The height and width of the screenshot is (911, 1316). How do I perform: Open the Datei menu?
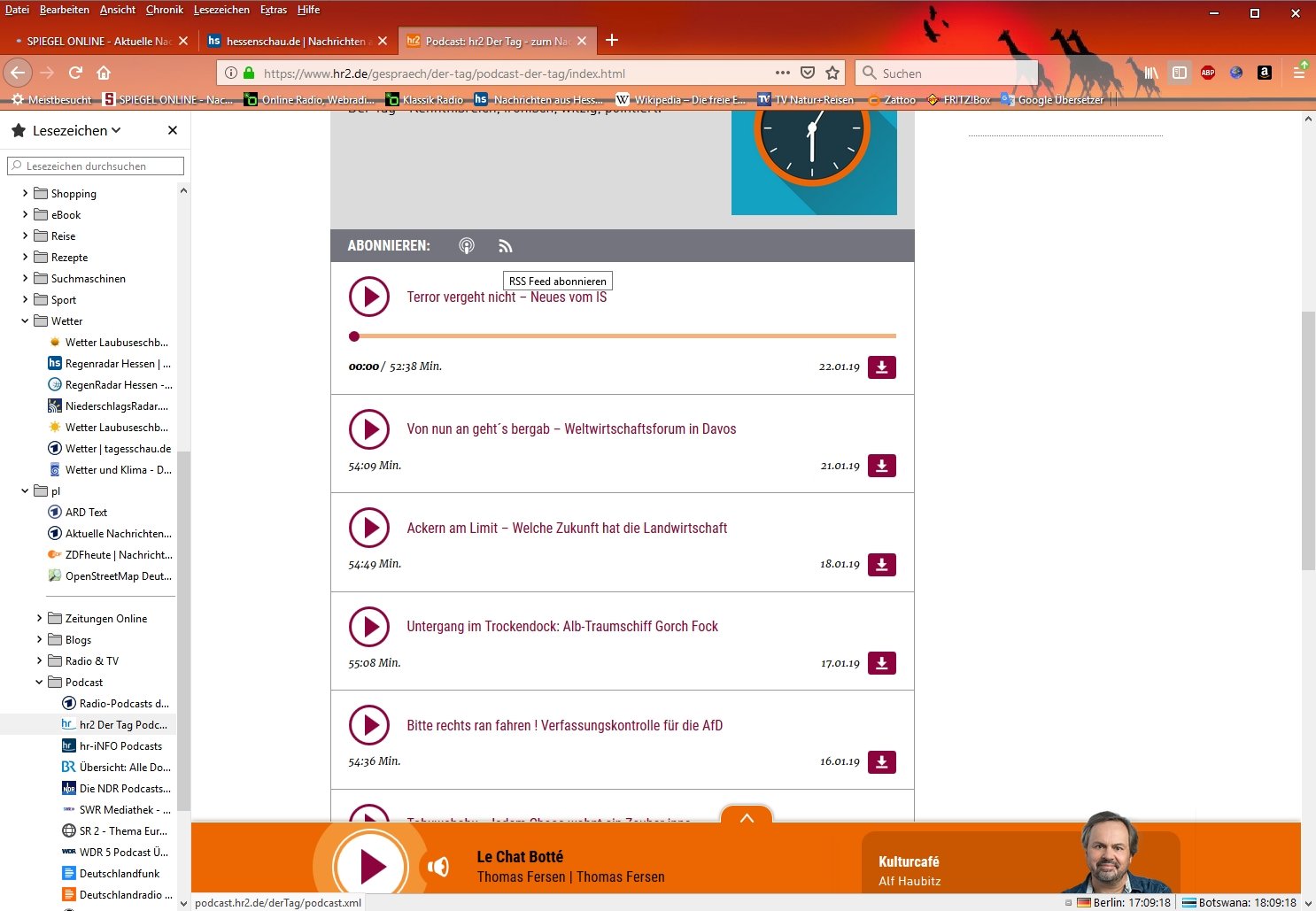click(x=17, y=10)
